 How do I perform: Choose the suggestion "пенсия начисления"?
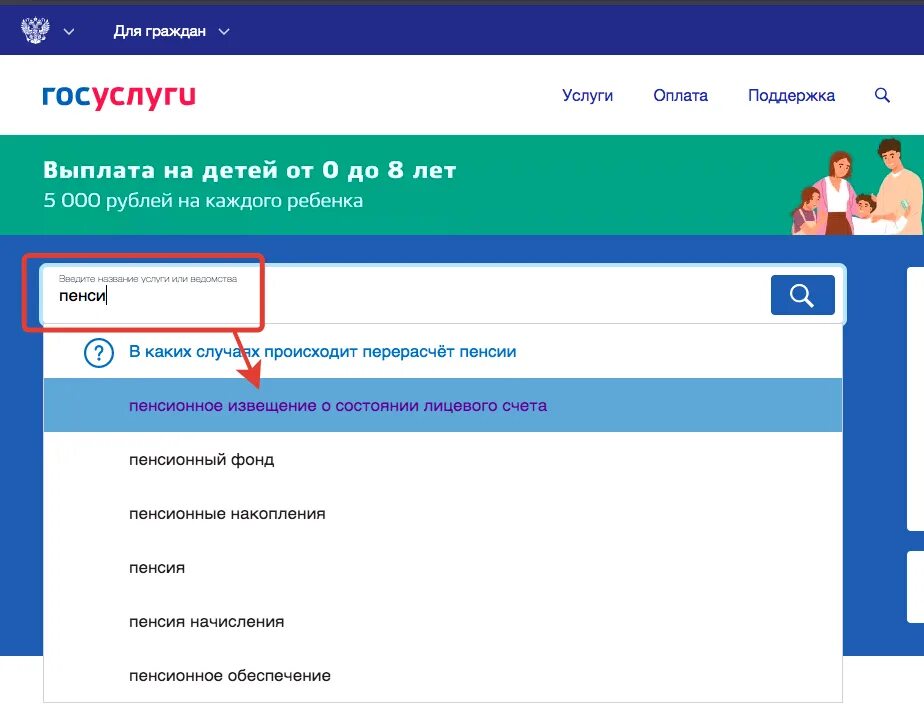(x=443, y=622)
